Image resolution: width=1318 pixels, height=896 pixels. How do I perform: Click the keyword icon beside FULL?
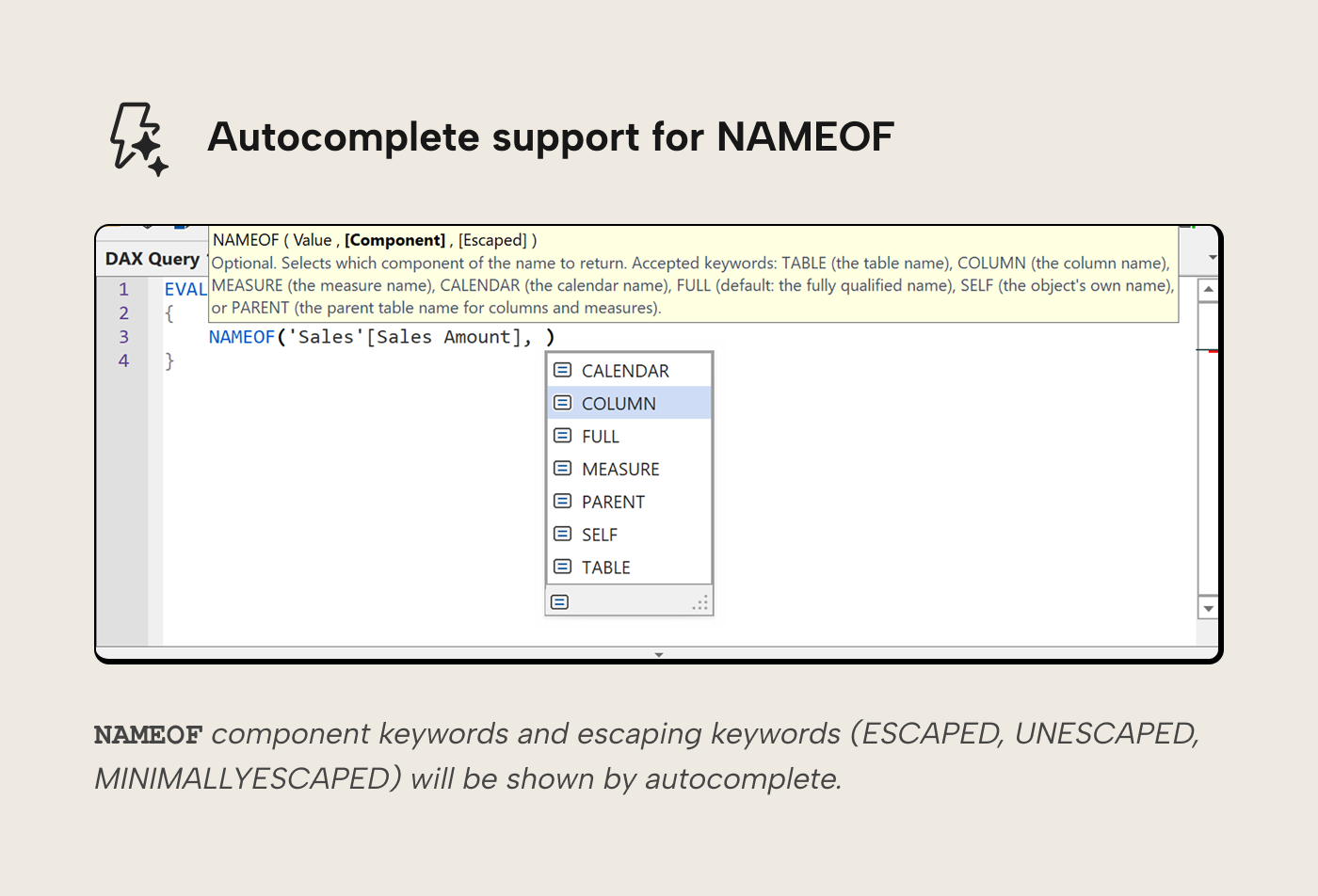pos(563,436)
